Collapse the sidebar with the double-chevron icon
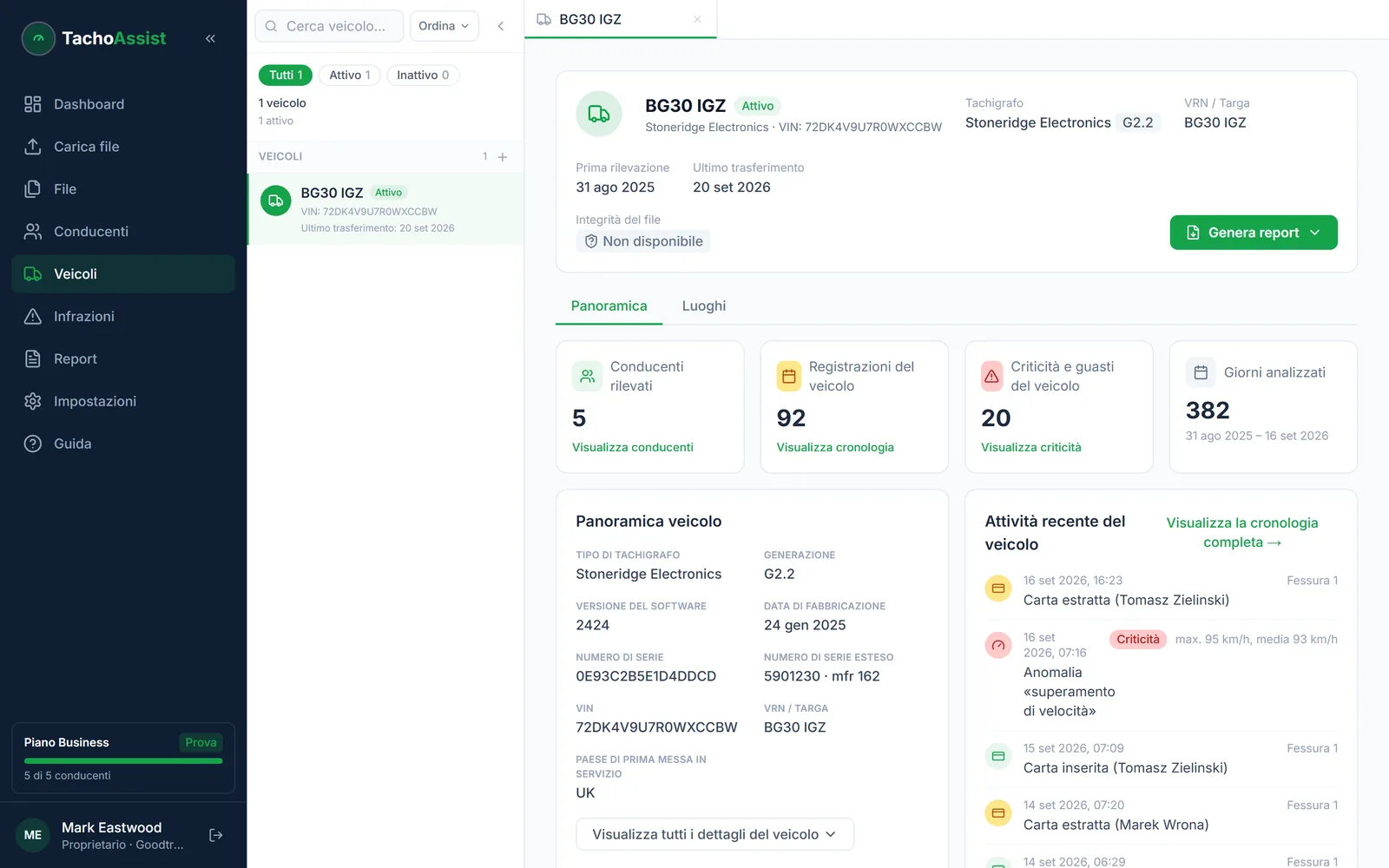The height and width of the screenshot is (868, 1389). [x=210, y=38]
